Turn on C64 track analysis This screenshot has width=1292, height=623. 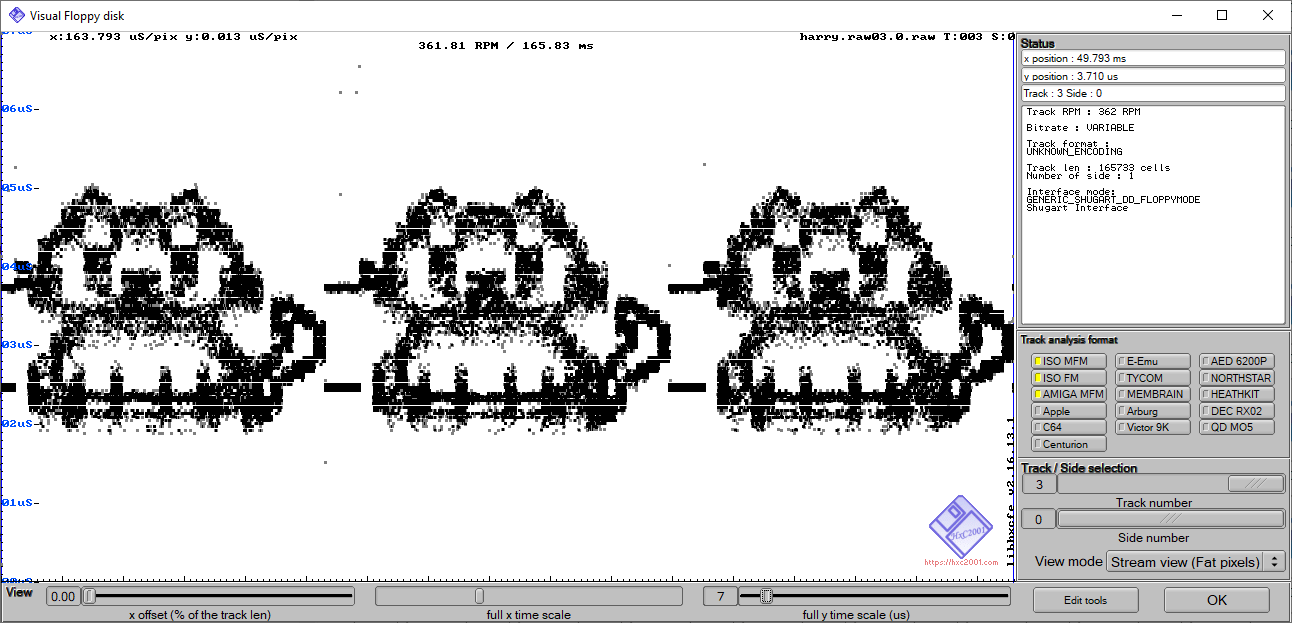click(x=1068, y=427)
